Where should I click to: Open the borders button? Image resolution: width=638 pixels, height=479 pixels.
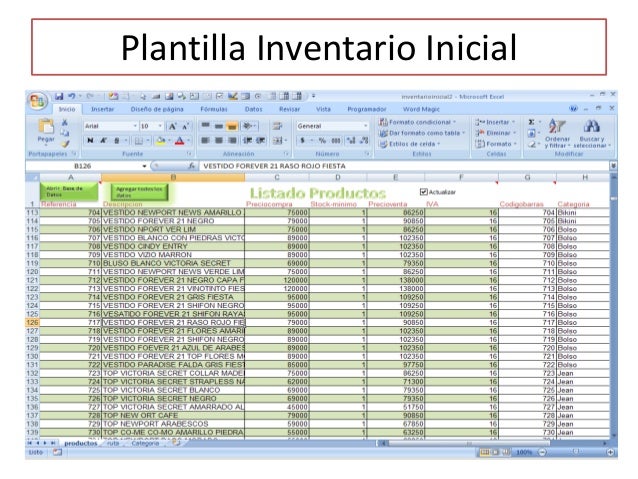point(139,141)
